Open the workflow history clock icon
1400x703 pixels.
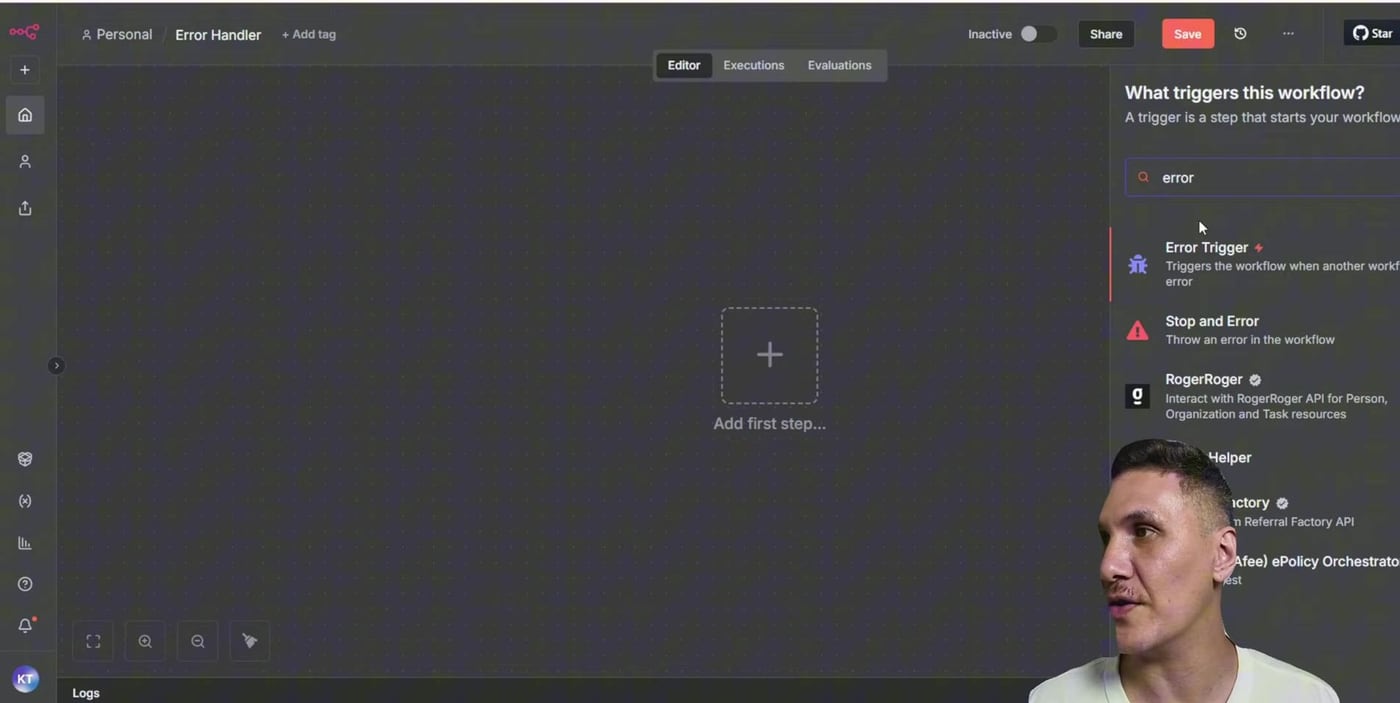tap(1240, 34)
